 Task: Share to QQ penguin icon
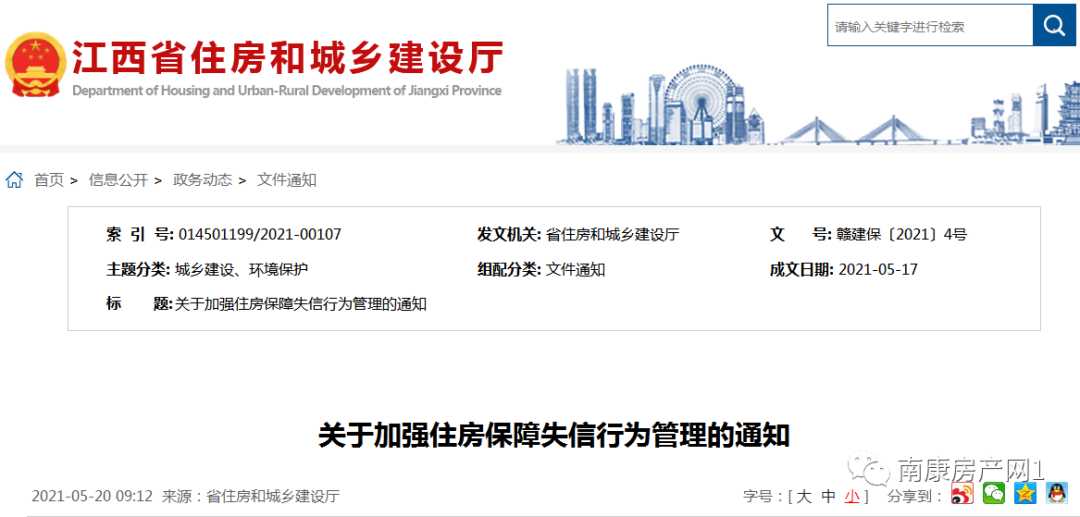[1056, 493]
